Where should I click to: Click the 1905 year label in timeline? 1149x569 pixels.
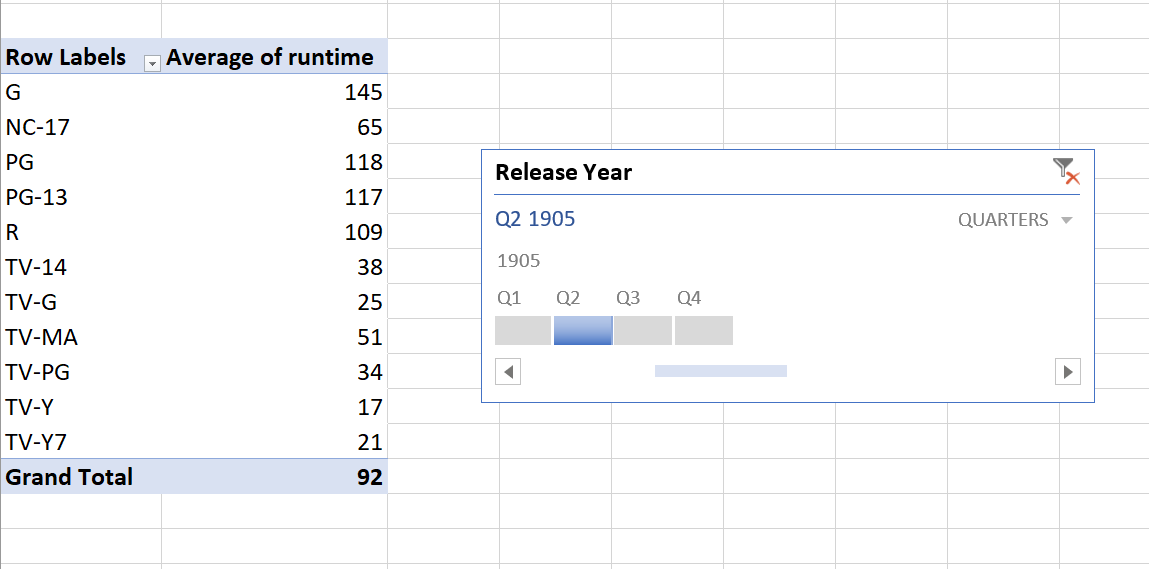tap(519, 261)
